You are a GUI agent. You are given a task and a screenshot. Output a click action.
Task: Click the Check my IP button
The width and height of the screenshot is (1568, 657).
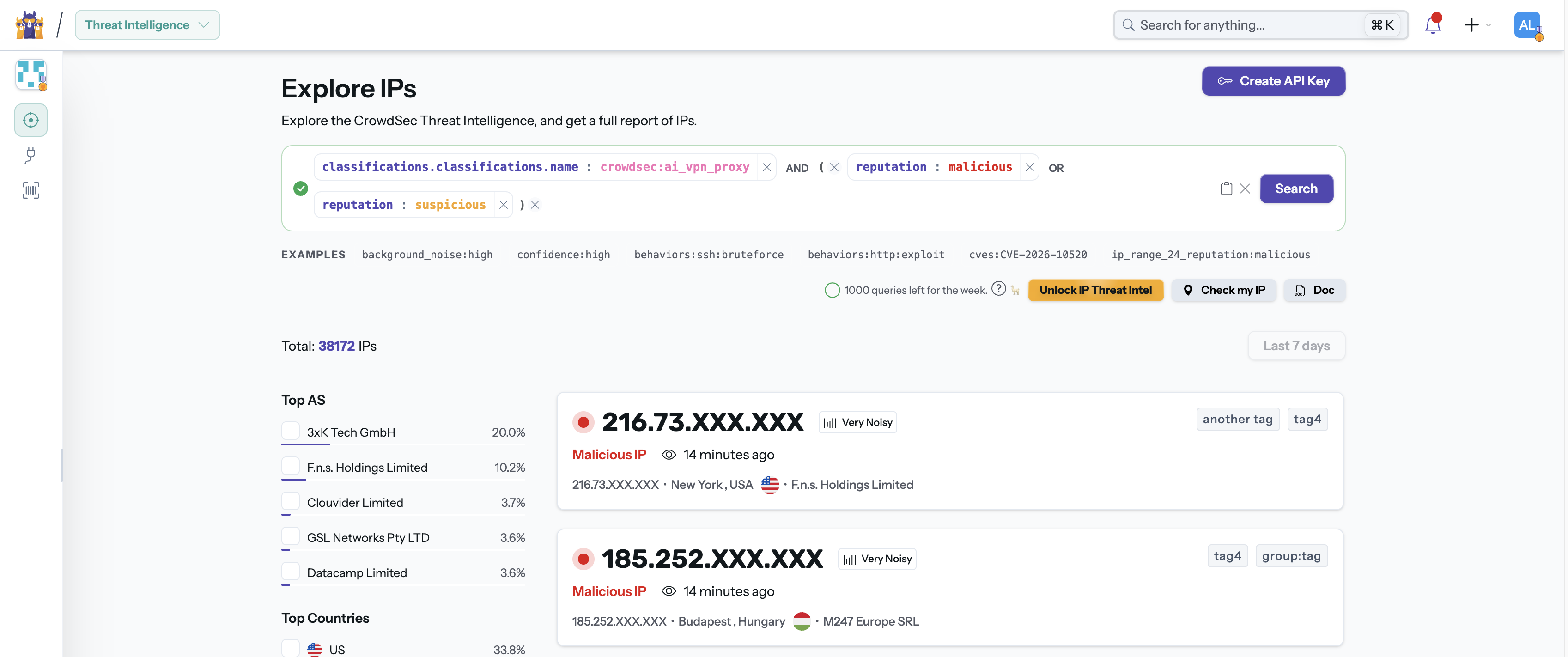tap(1224, 291)
